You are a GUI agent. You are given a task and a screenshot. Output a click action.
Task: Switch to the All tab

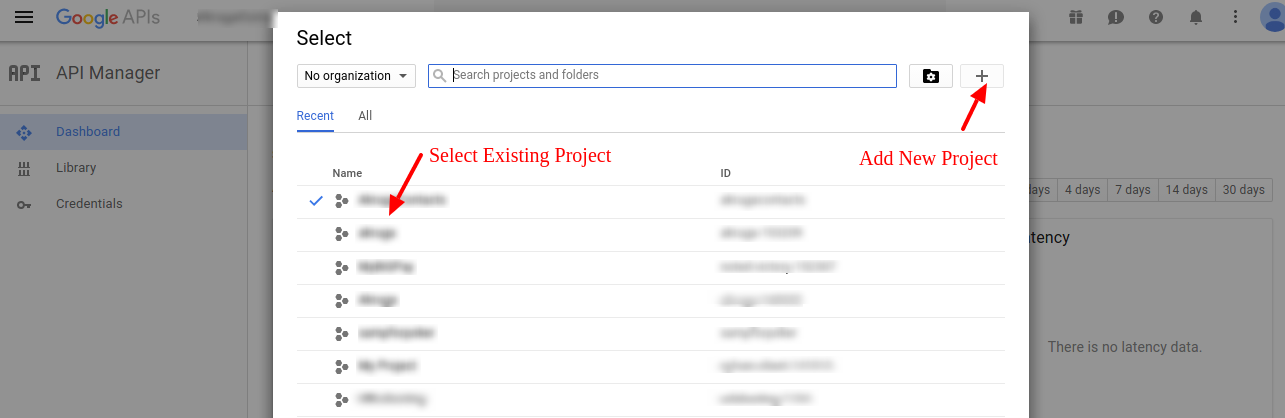(365, 116)
